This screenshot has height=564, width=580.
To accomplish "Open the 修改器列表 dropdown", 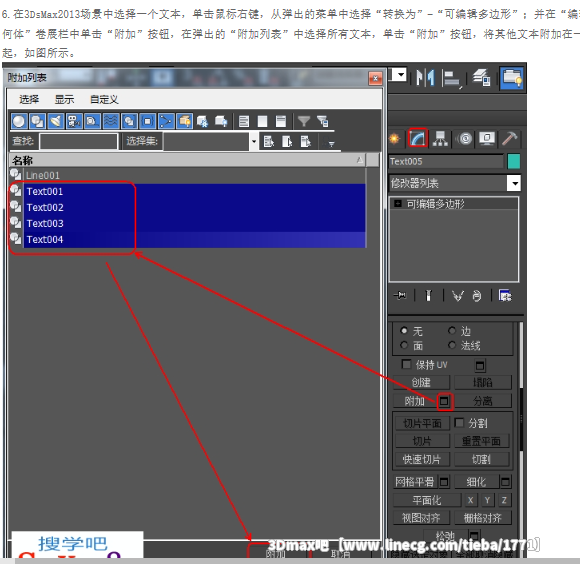I will click(x=514, y=183).
